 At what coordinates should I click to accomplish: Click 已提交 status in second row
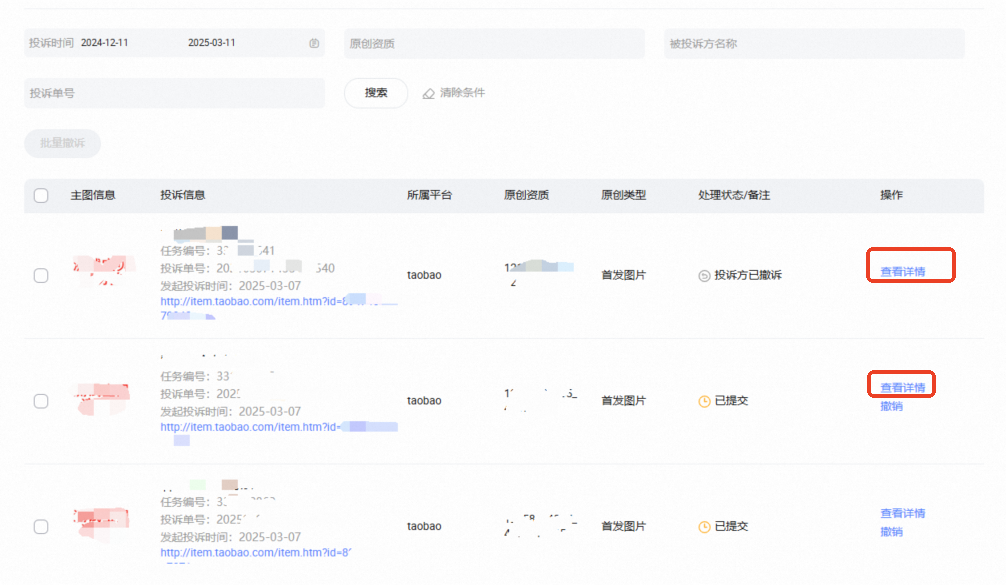731,401
